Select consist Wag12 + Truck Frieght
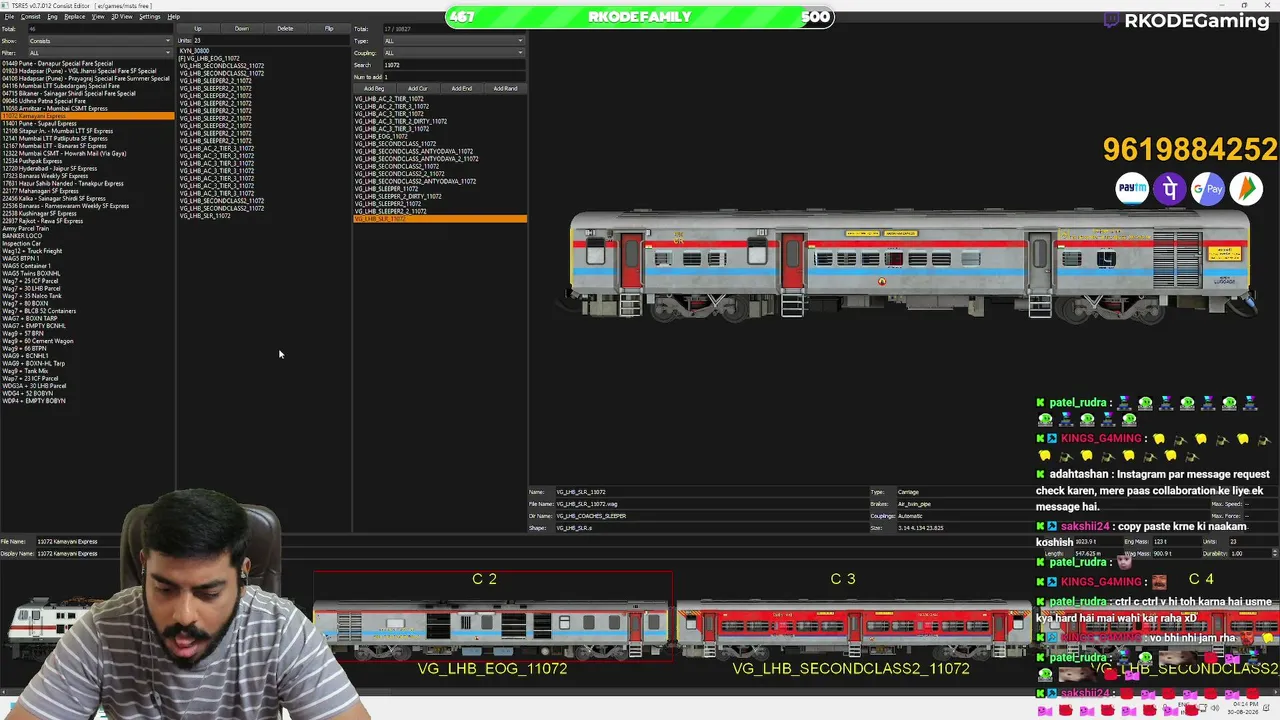The height and width of the screenshot is (720, 1280). tap(32, 251)
